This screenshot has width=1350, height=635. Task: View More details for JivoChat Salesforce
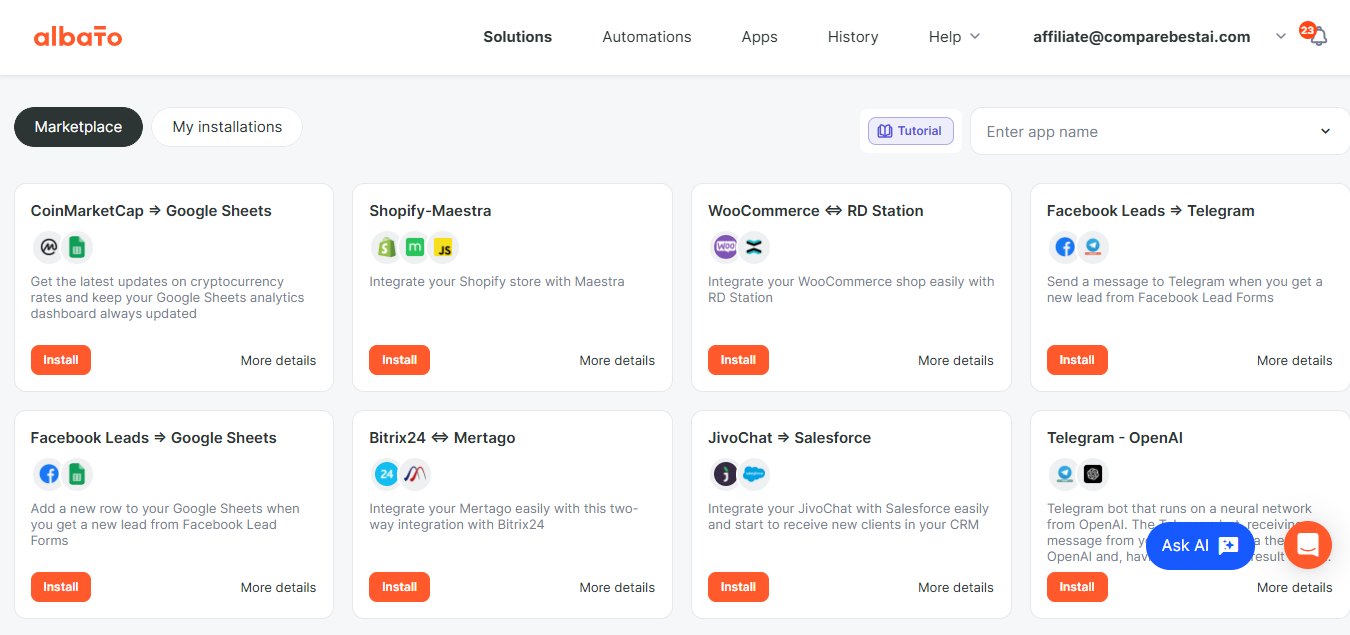956,587
